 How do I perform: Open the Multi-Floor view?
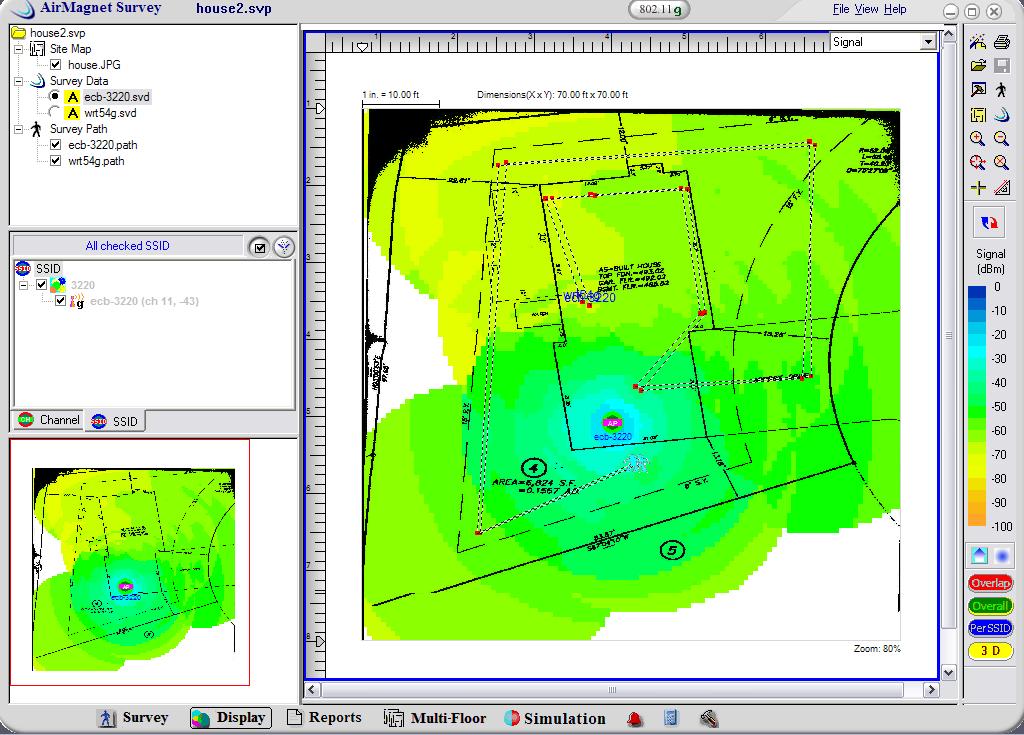(435, 718)
